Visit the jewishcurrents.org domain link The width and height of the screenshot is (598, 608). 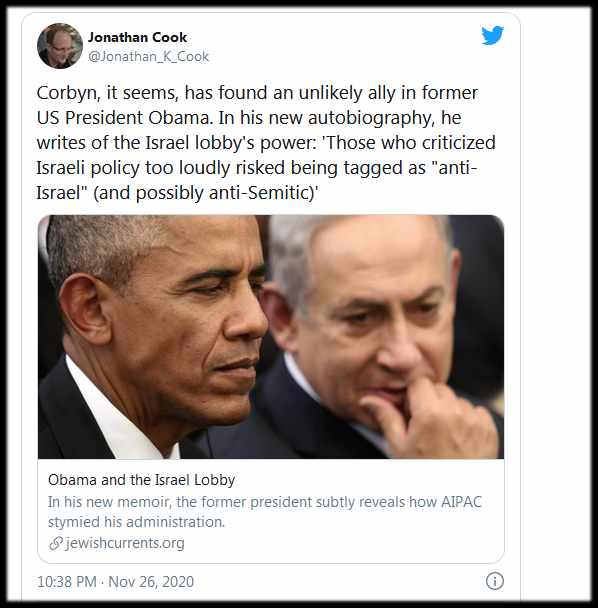pos(125,543)
